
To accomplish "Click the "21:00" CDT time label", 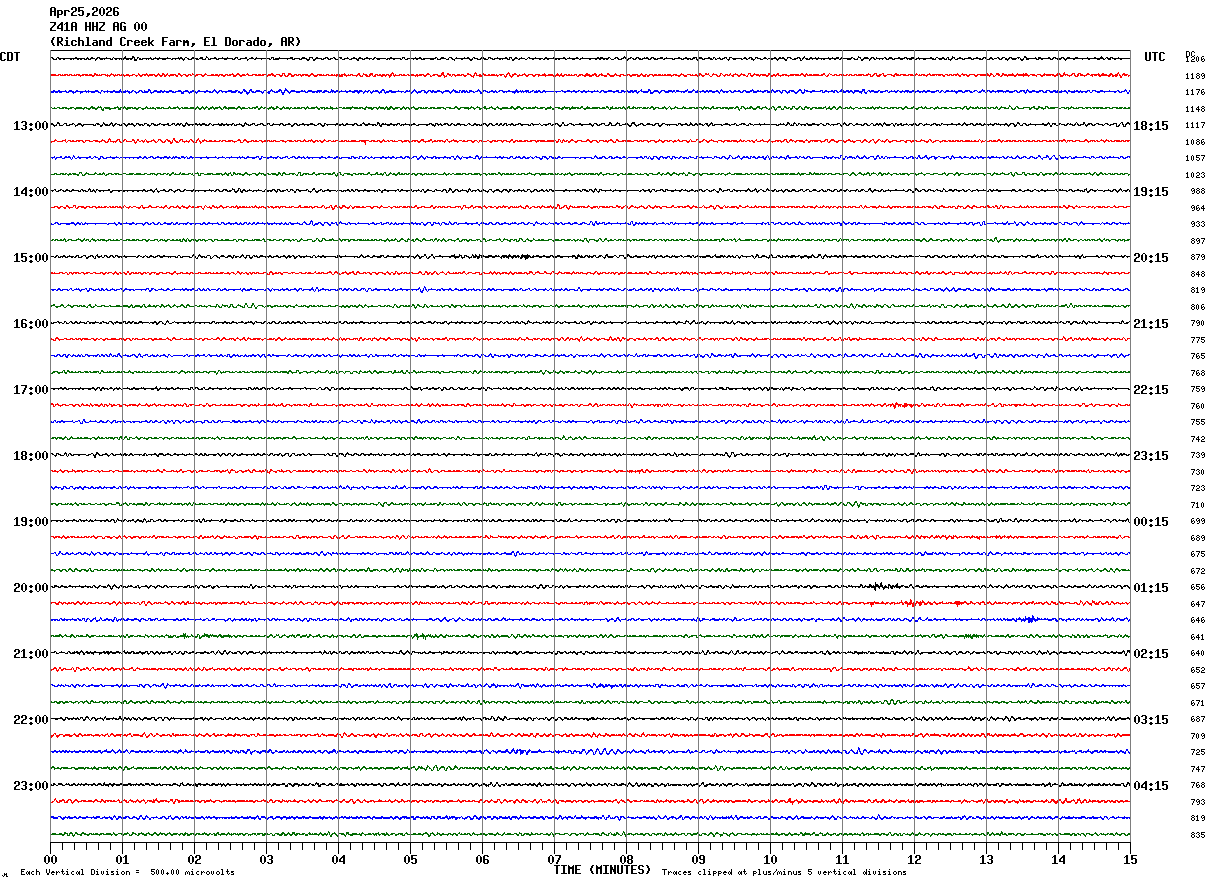I will (x=30, y=654).
